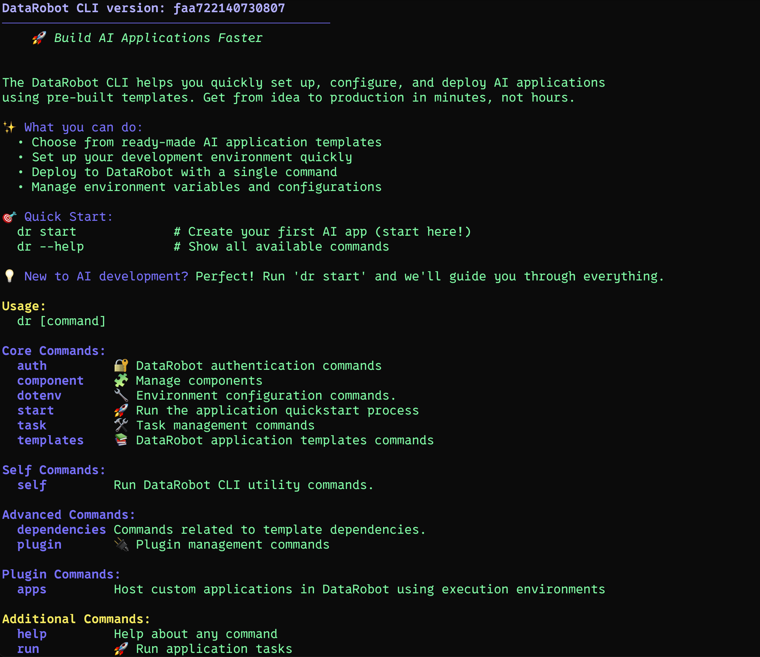Click the hammer and wrench emoji on task row
The width and height of the screenshot is (760, 657).
[x=121, y=425]
